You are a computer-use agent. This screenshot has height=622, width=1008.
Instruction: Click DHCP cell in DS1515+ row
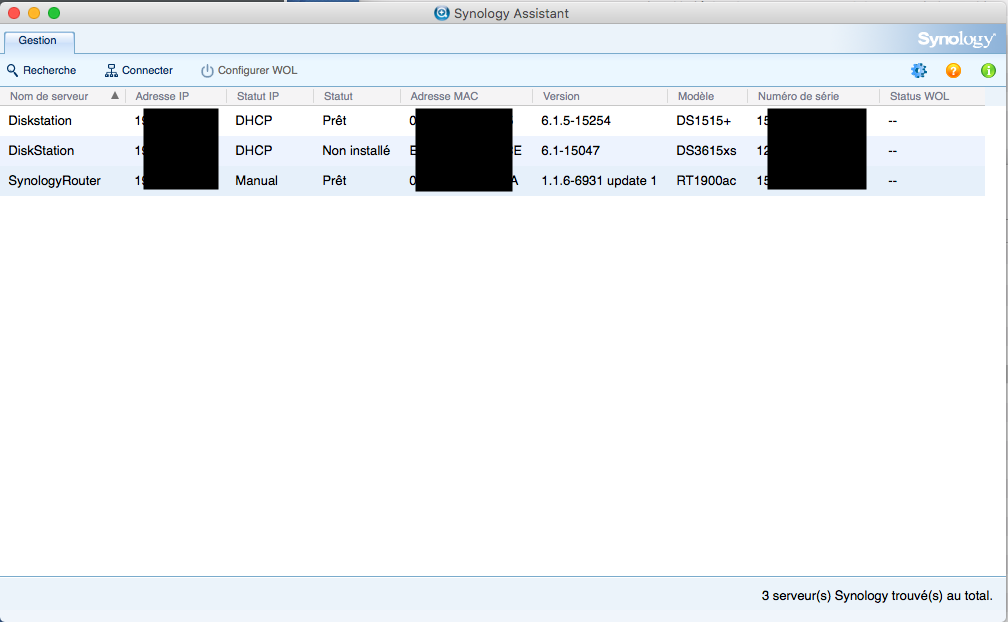coord(254,121)
